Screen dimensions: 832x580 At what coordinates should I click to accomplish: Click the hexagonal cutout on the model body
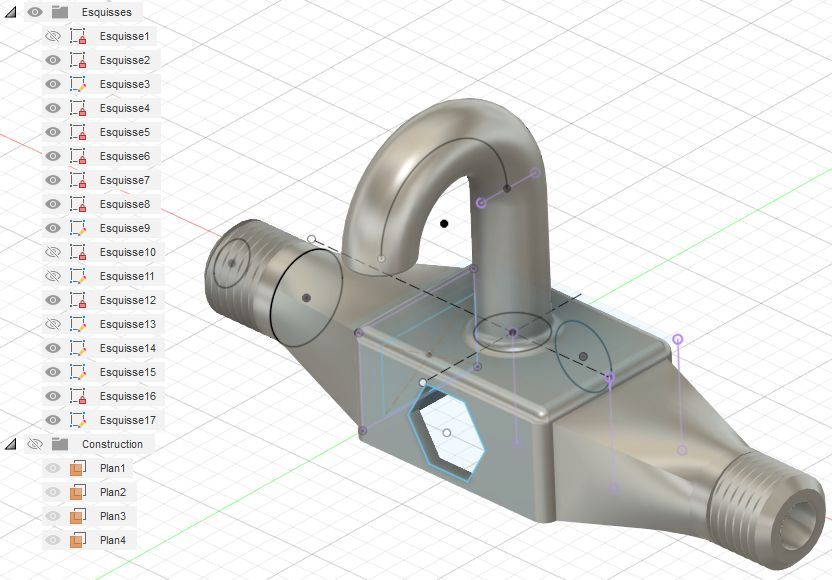click(x=447, y=434)
